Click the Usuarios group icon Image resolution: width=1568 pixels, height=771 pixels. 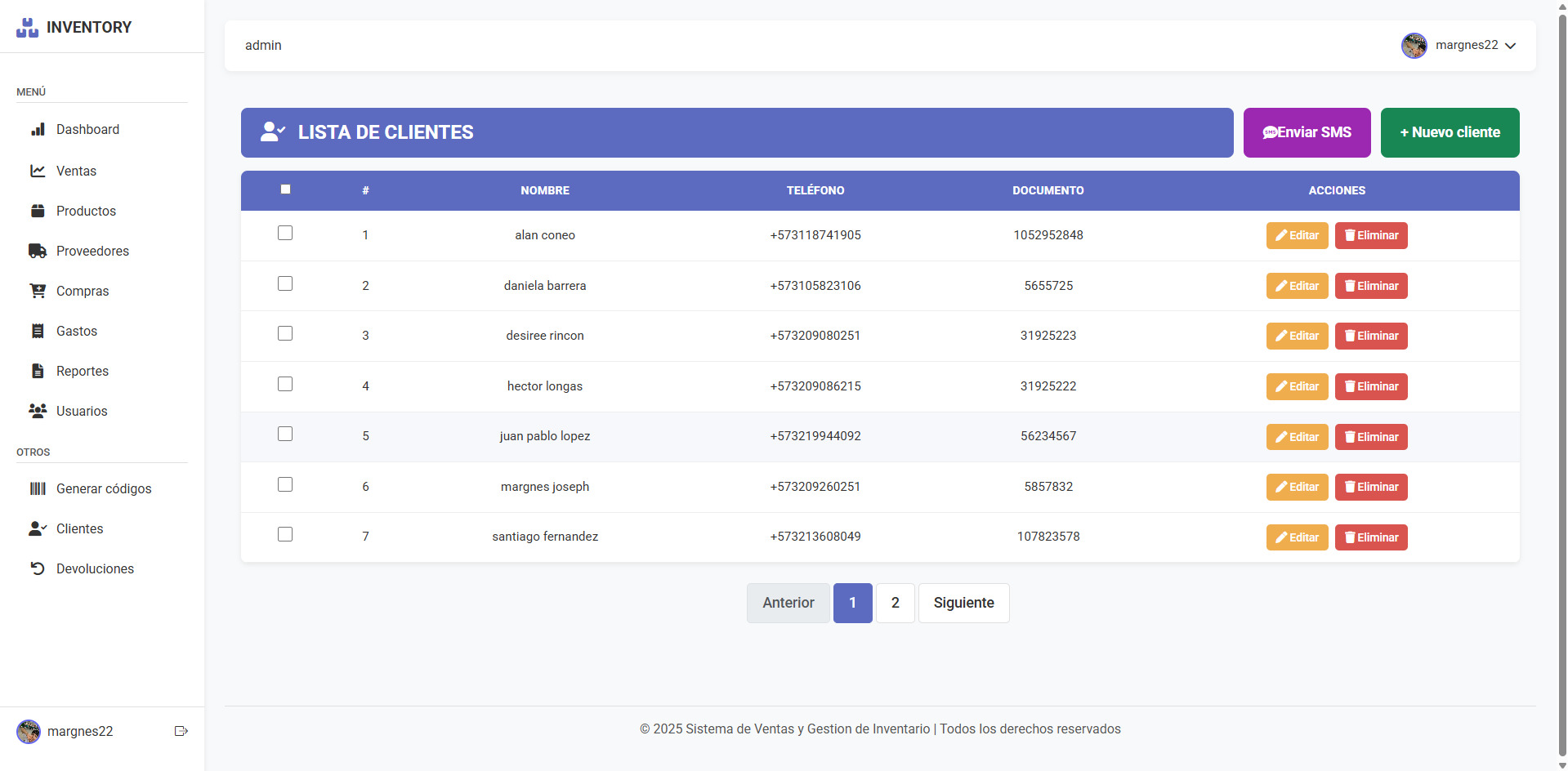38,411
